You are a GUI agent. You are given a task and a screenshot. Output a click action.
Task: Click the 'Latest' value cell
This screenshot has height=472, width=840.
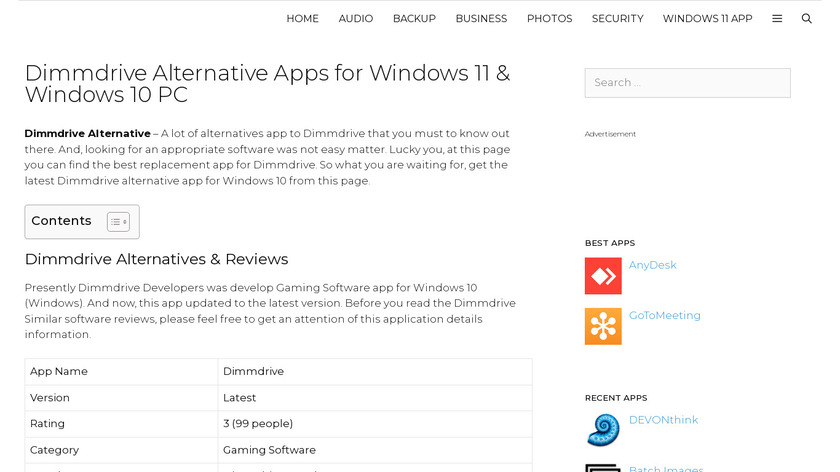click(x=375, y=398)
